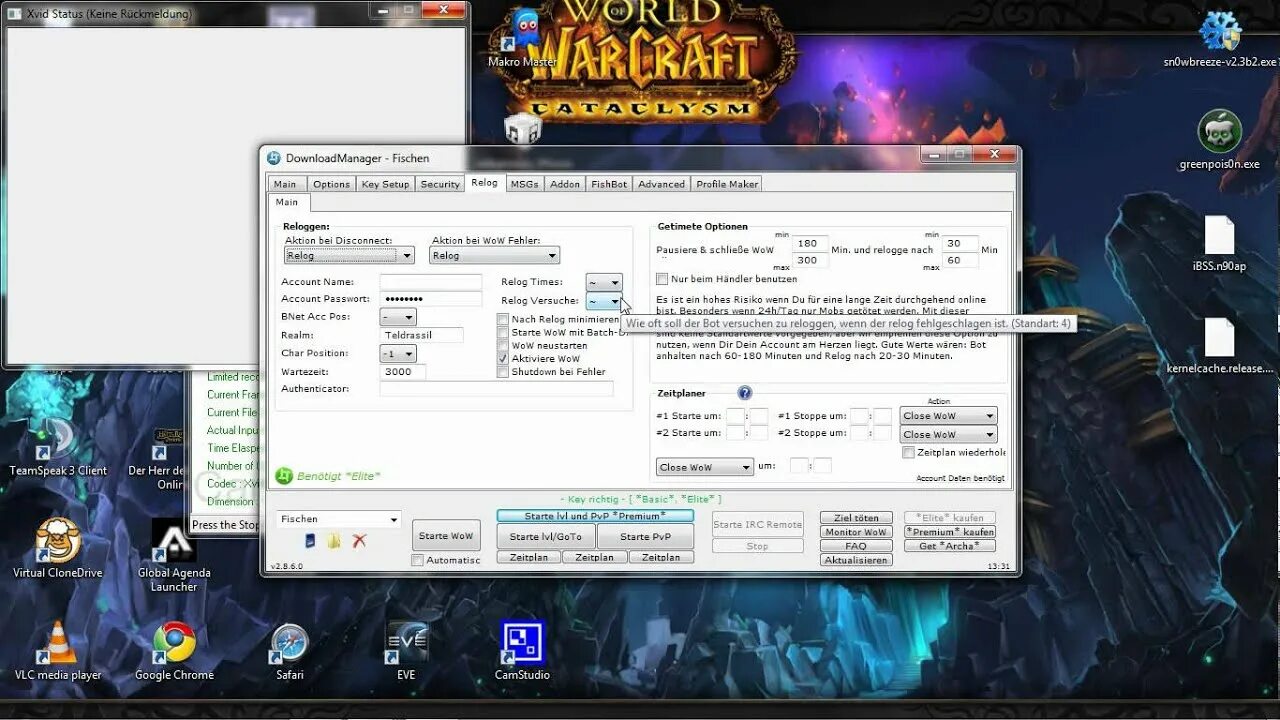Screen dimensions: 1280x720
Task: Open Relog Versuche dropdown
Action: [604, 301]
